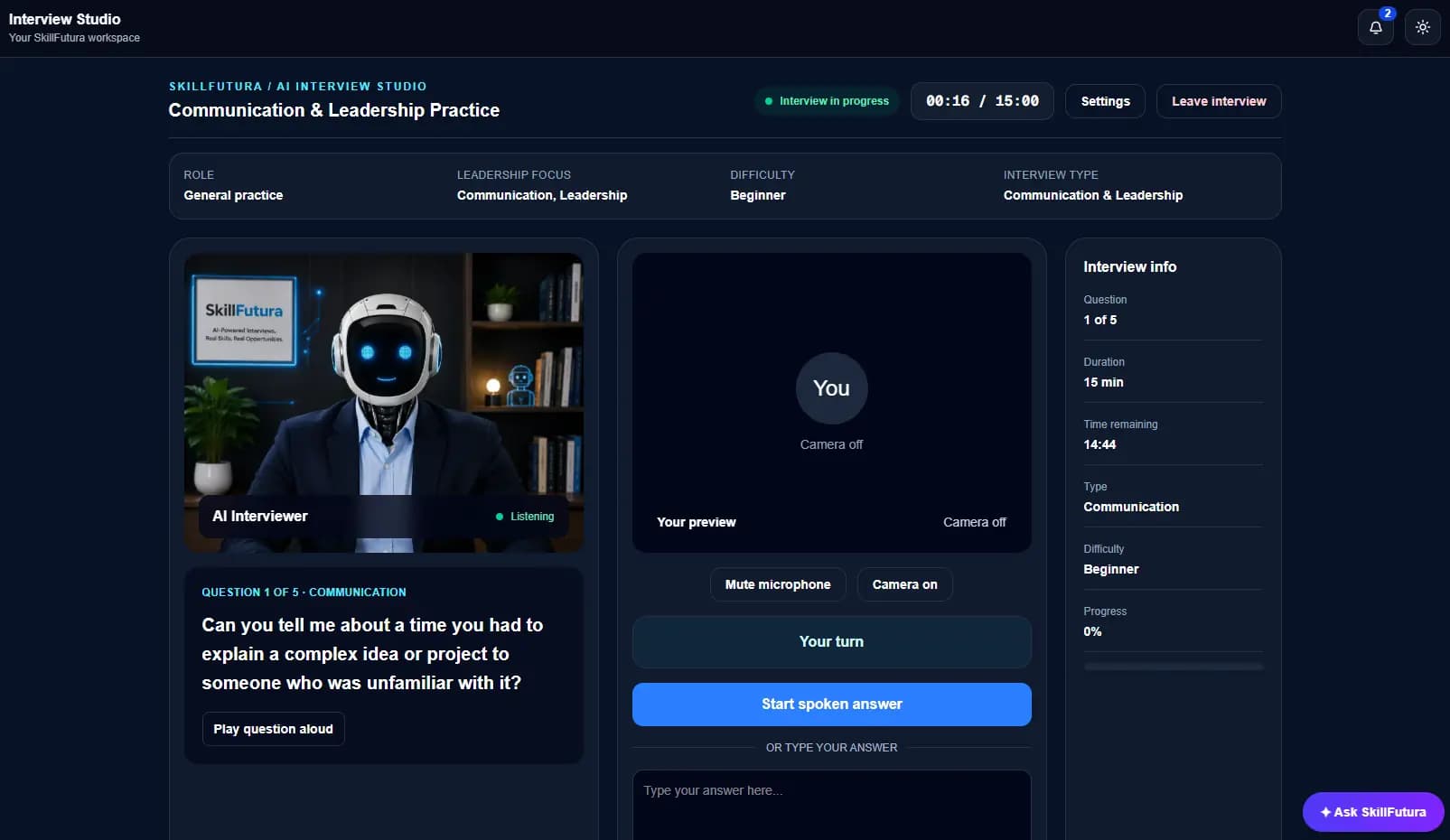Click the AI Interviewer video thumbnail
1450x840 pixels.
(x=384, y=403)
